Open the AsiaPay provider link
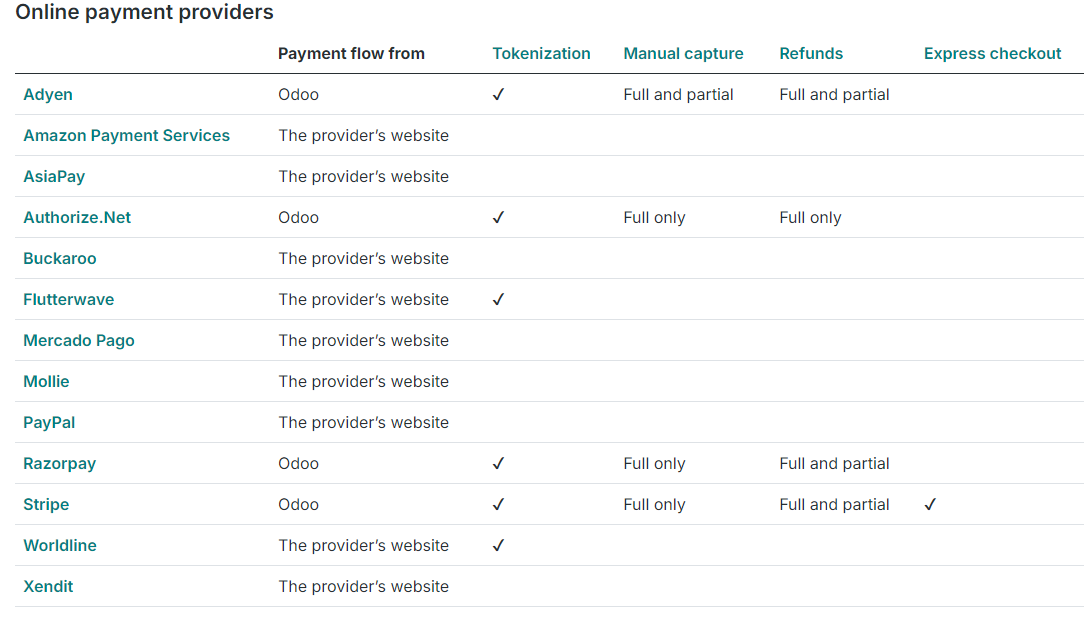Image resolution: width=1084 pixels, height=620 pixels. point(54,177)
